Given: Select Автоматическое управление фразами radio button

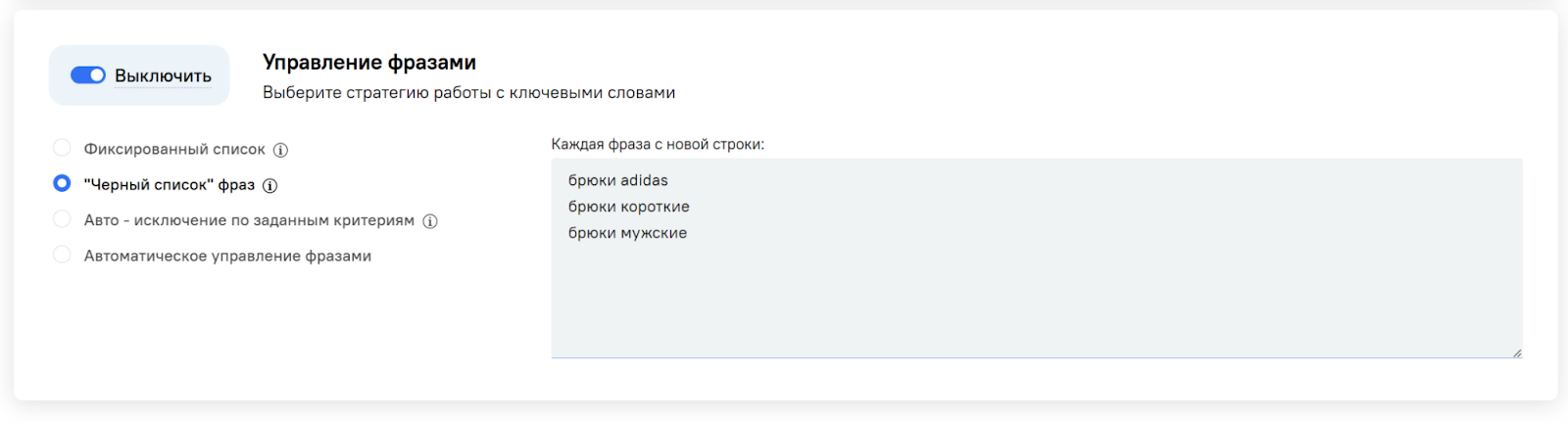Looking at the screenshot, I should (62, 255).
